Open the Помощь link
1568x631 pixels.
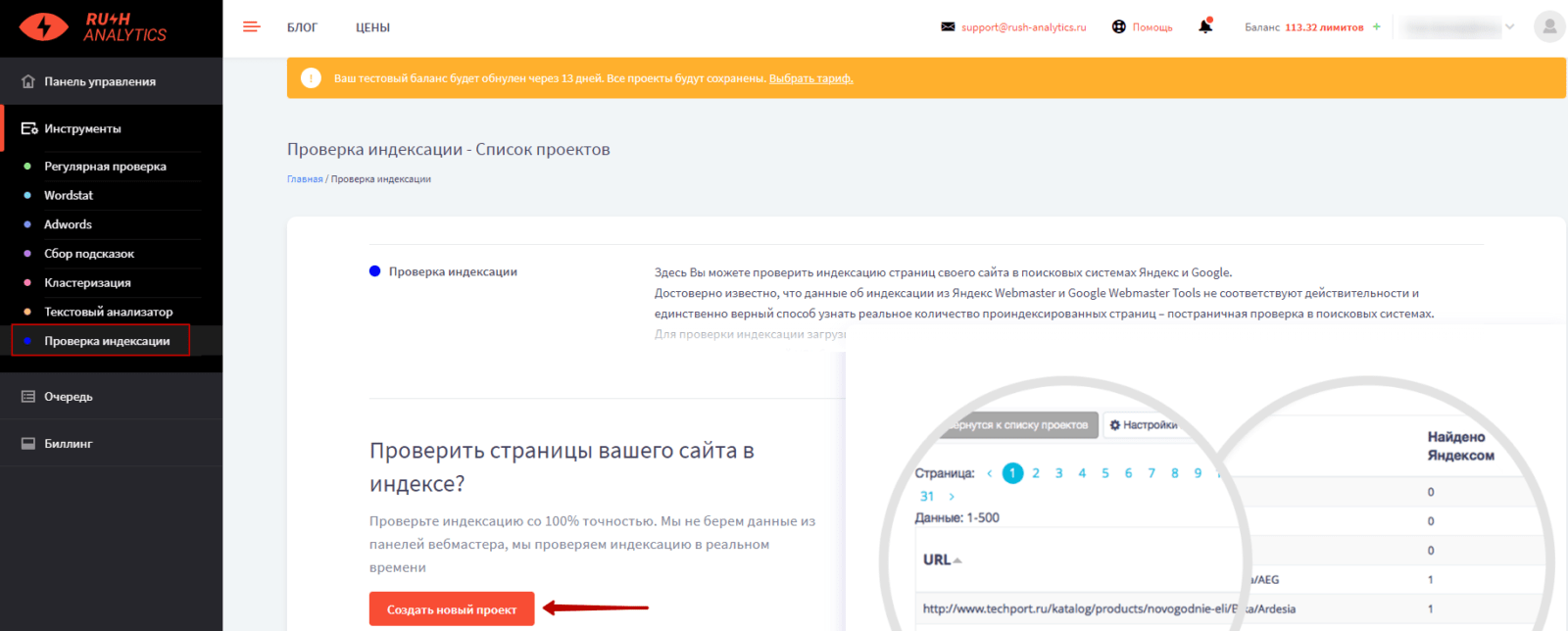point(1152,27)
